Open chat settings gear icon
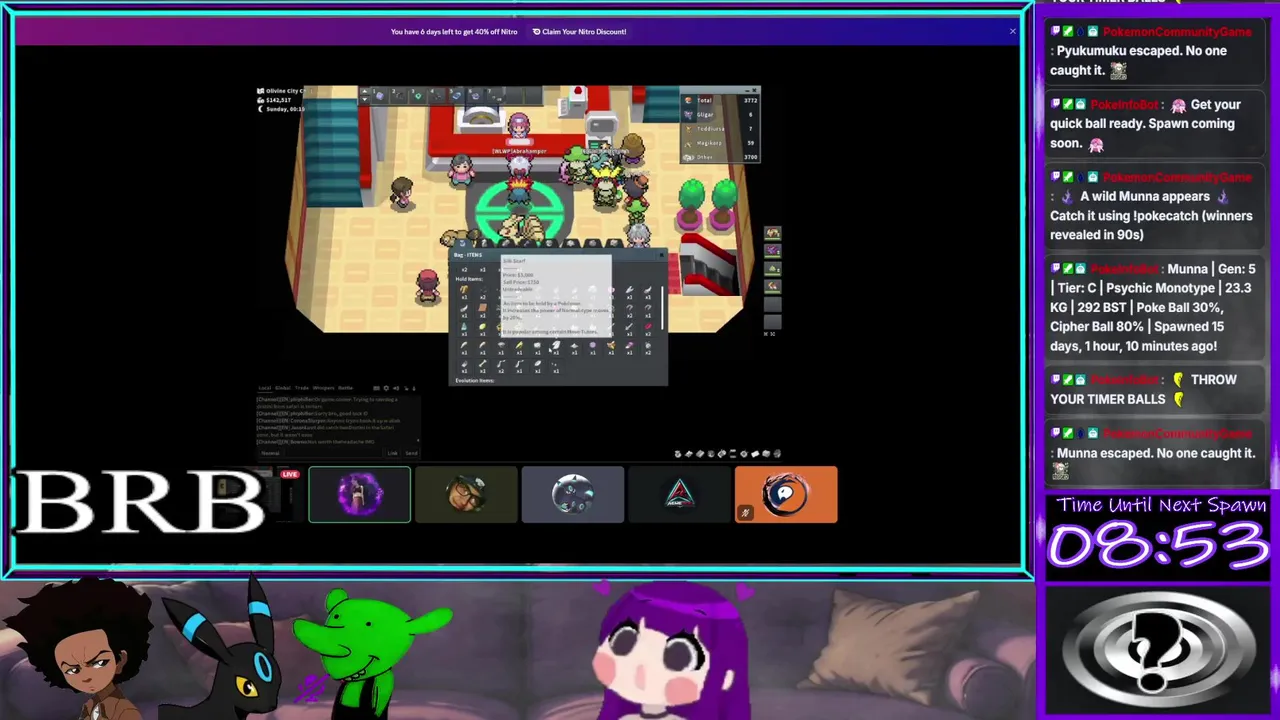 click(386, 388)
